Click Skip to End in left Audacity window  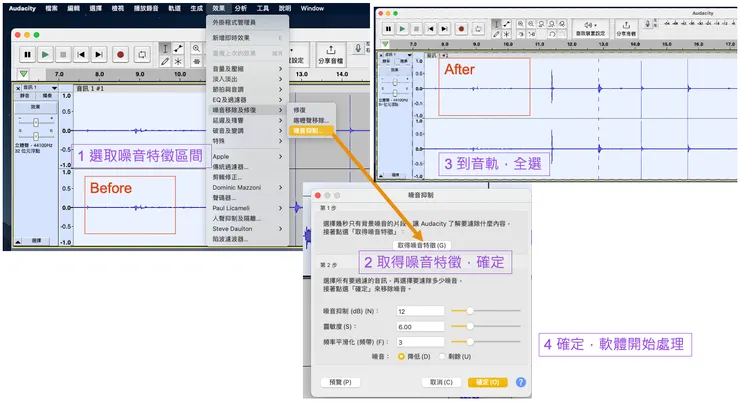(99, 55)
